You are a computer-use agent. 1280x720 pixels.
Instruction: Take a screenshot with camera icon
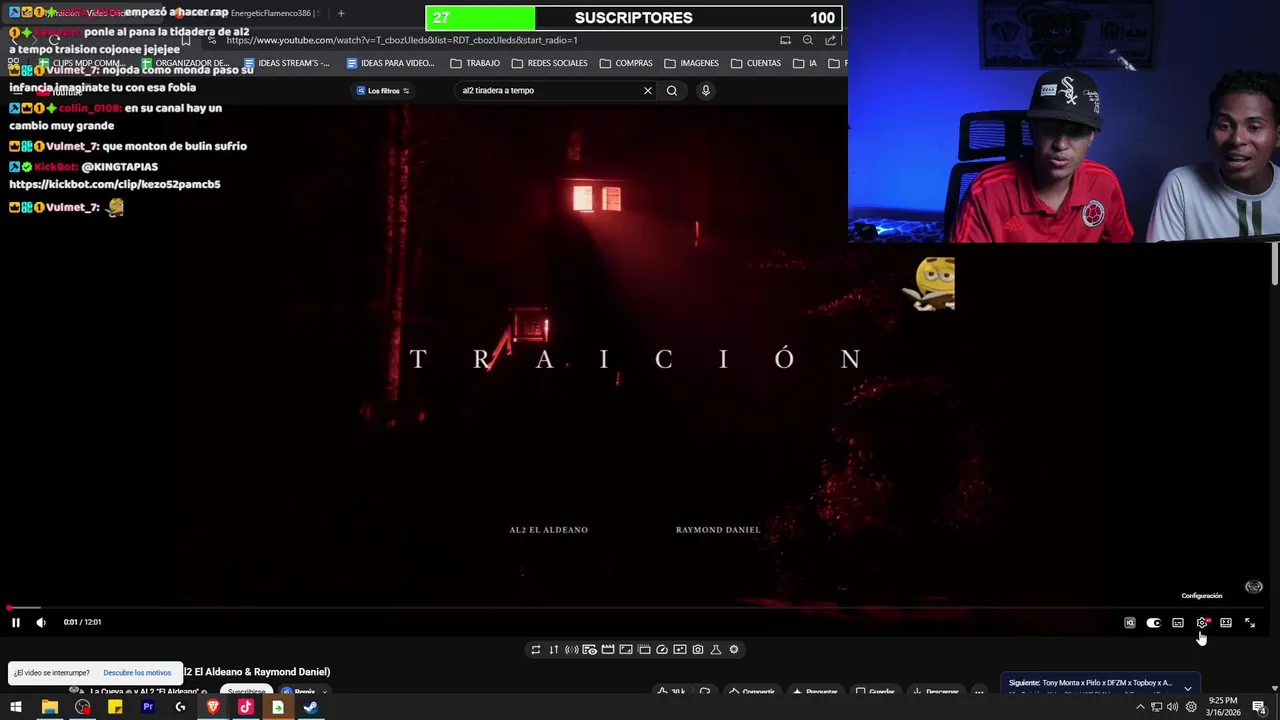(698, 650)
